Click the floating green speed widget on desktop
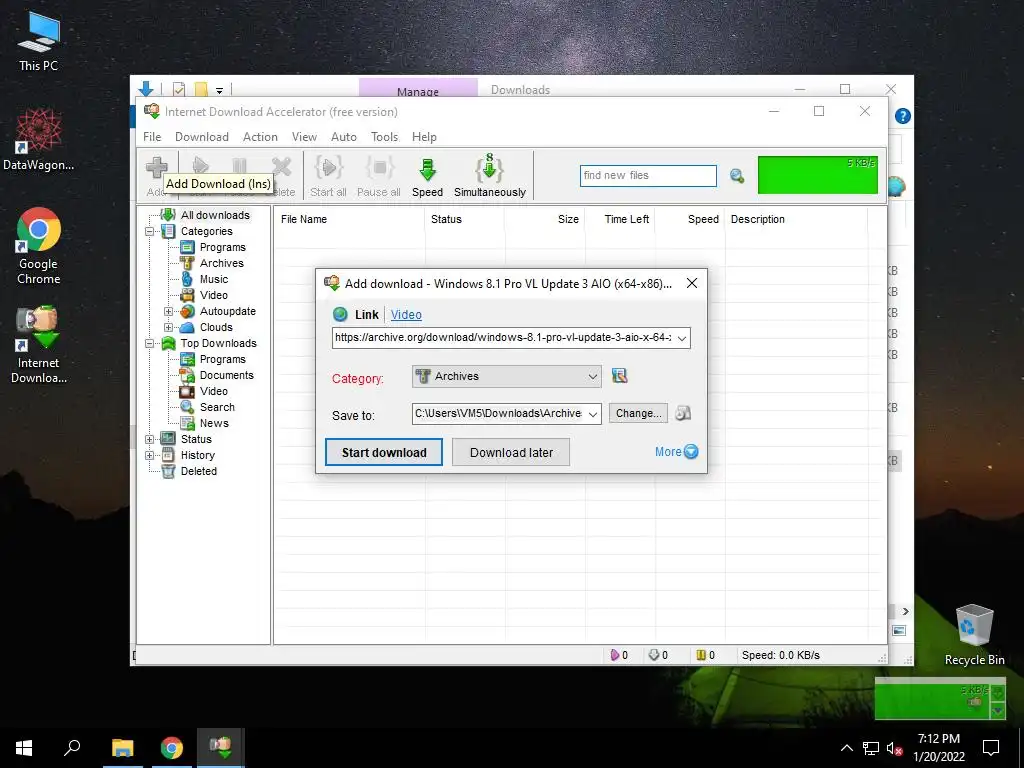Screen dimensions: 1024x768 [940, 699]
